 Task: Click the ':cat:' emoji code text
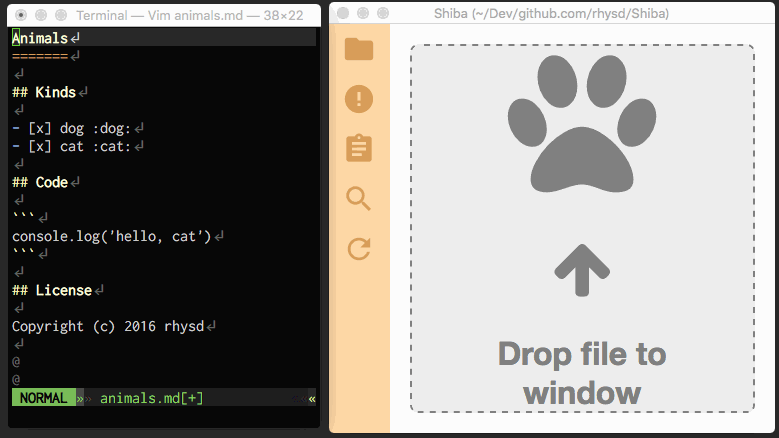(x=112, y=146)
